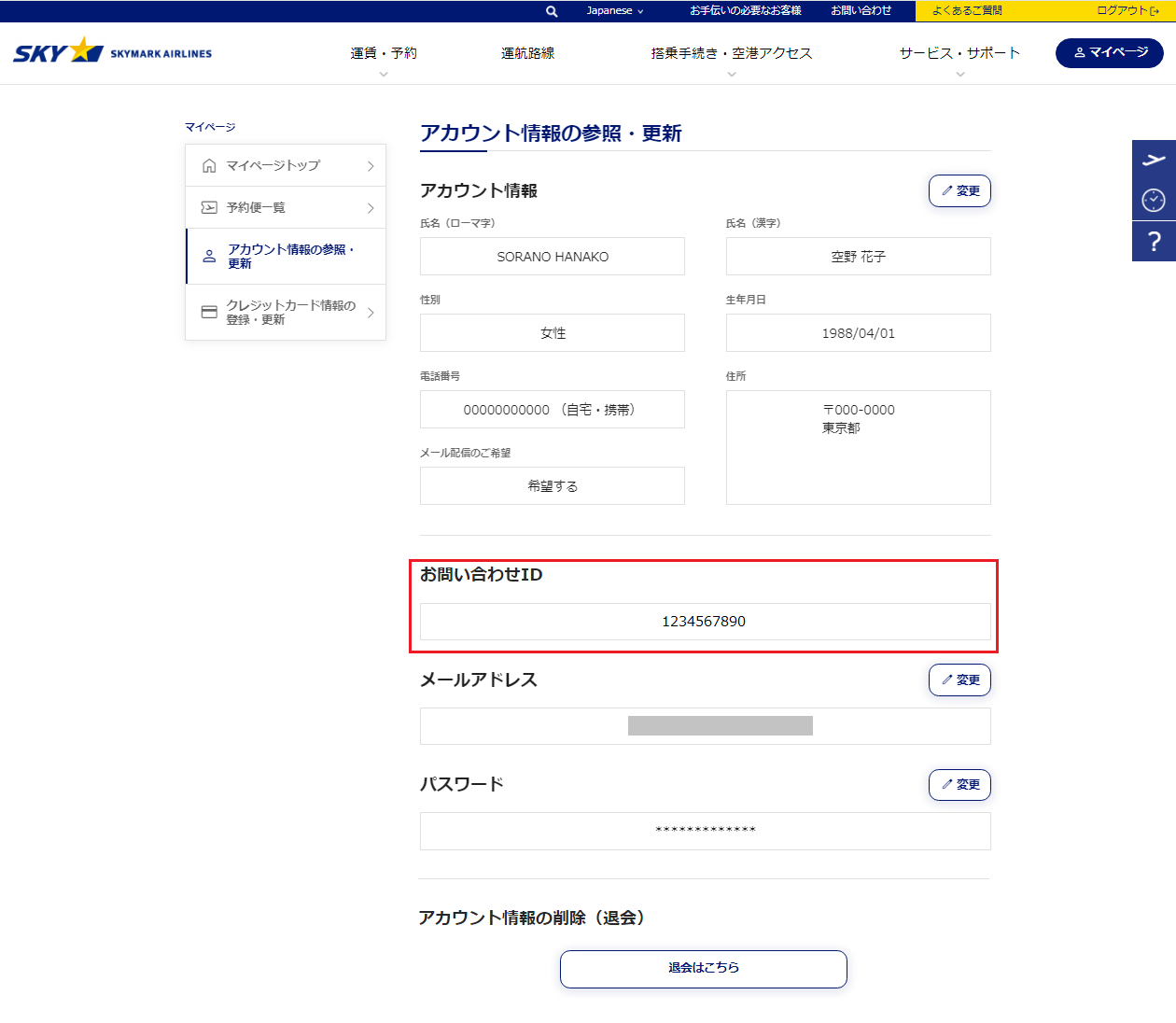Click 変更 button for アカウント情報
Screen dimensions: 1176x1023
point(959,190)
